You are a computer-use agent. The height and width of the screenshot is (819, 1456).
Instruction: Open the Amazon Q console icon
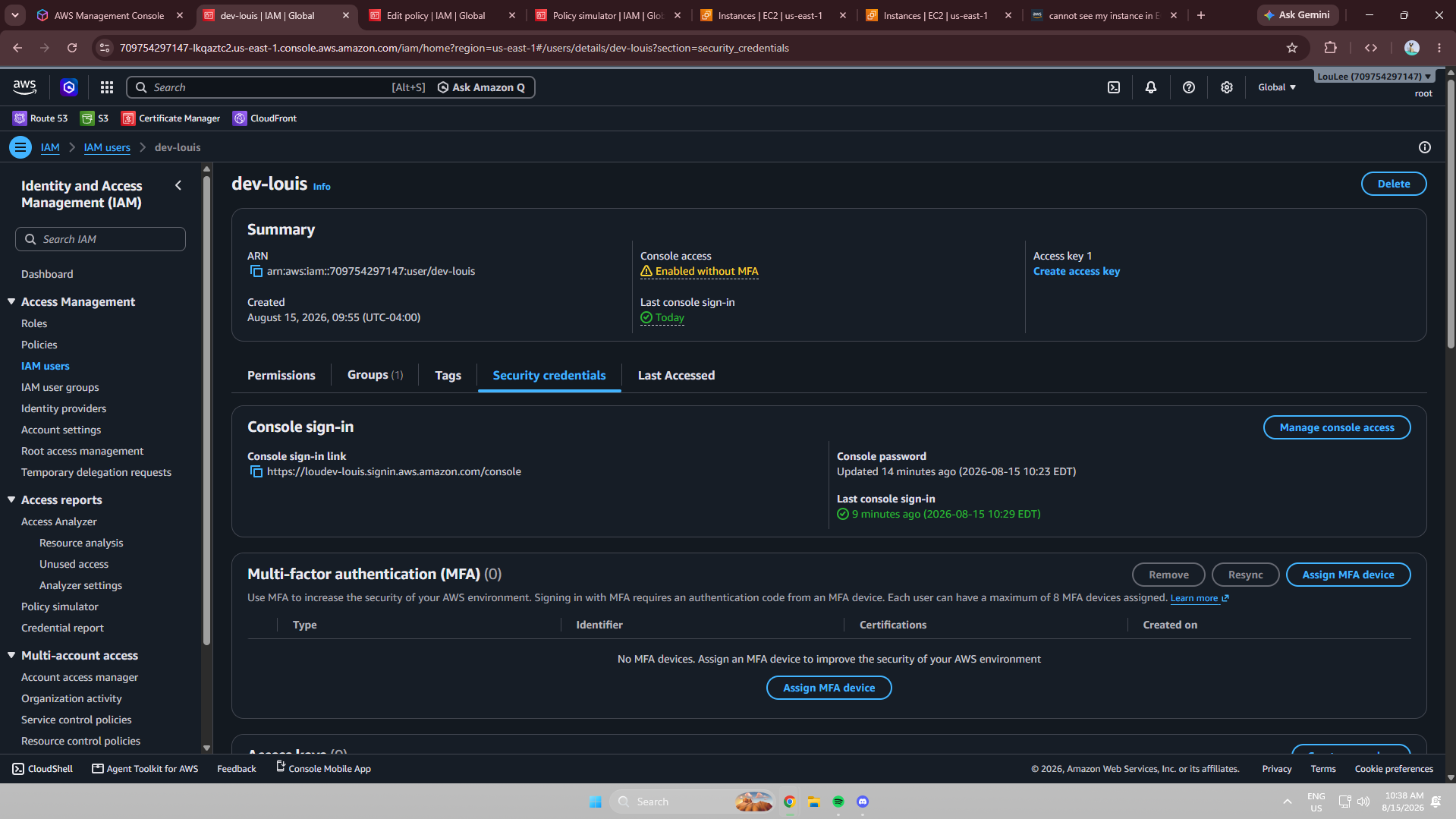(69, 87)
